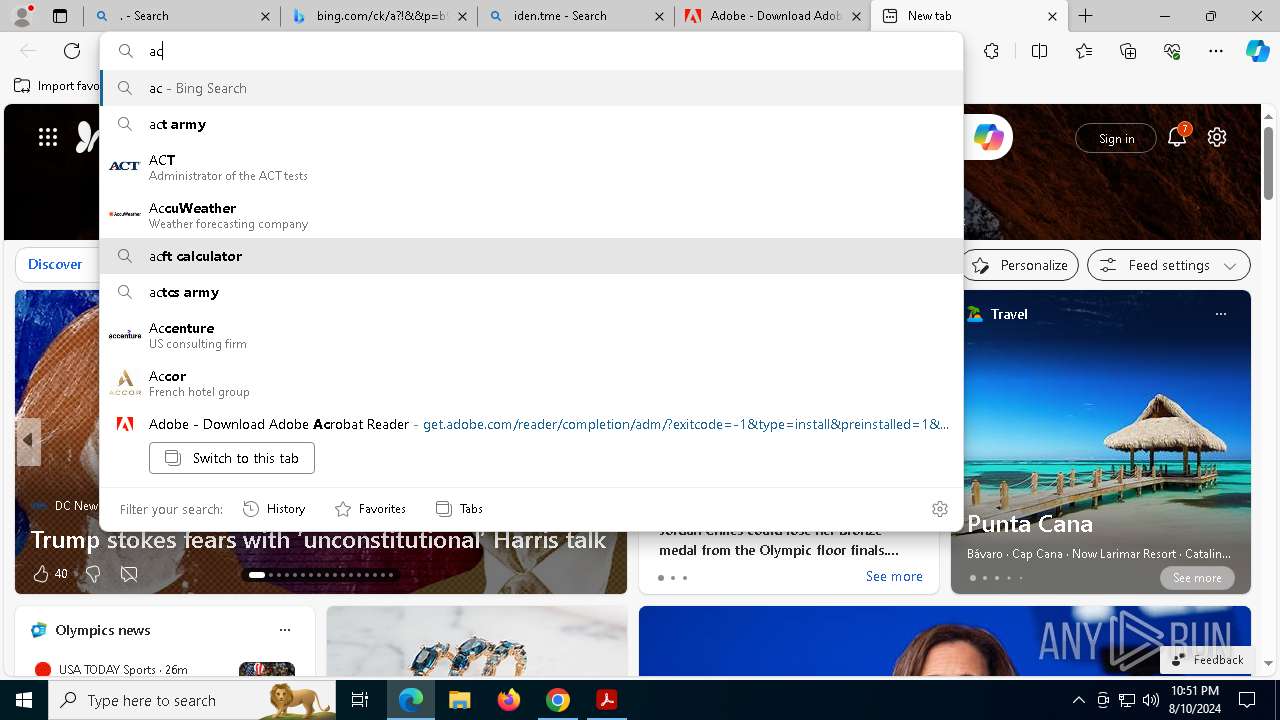
Task: Go to previous story arrow on carousel
Action: click(28, 441)
